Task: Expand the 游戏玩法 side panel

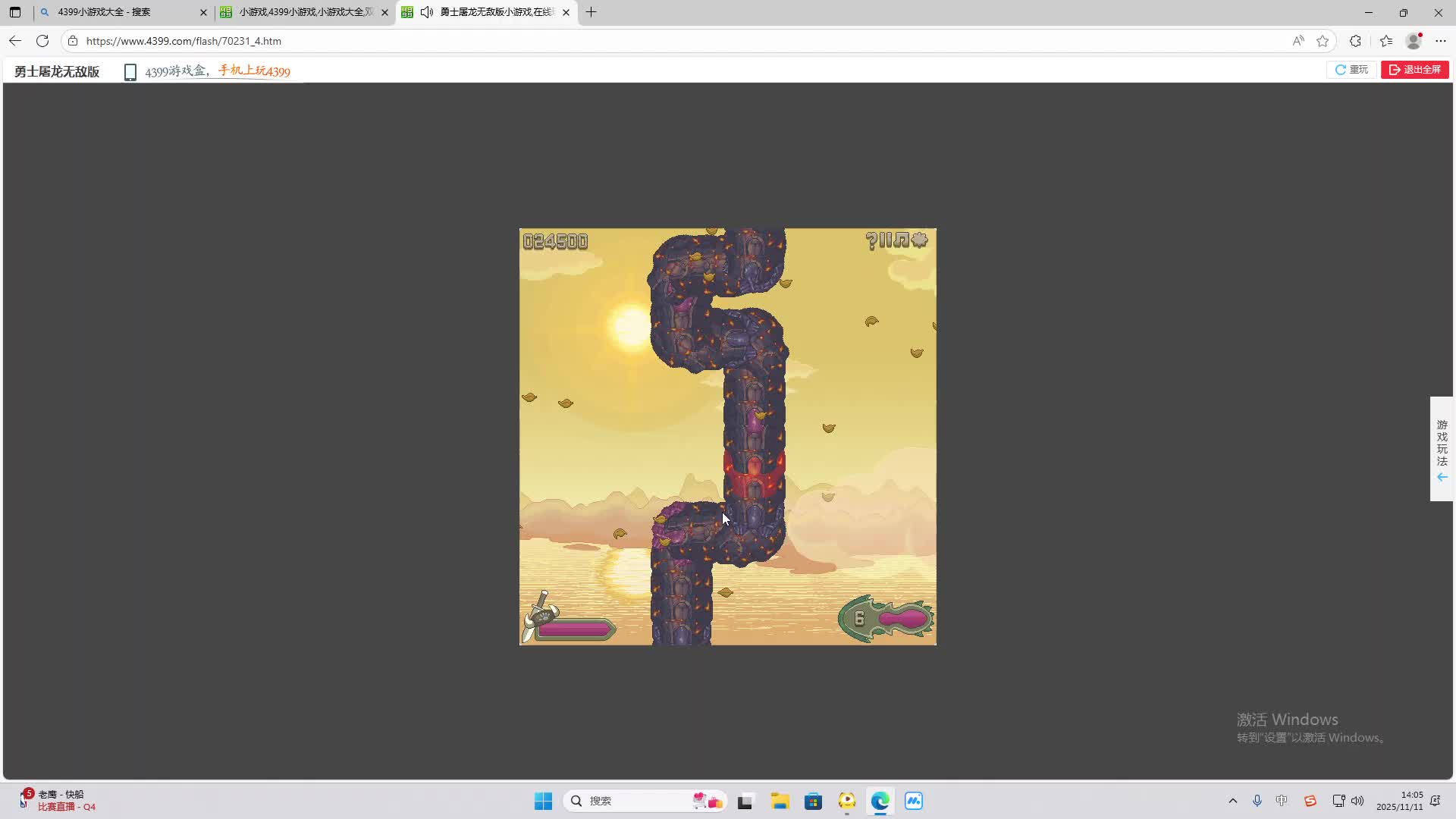Action: 1442,449
